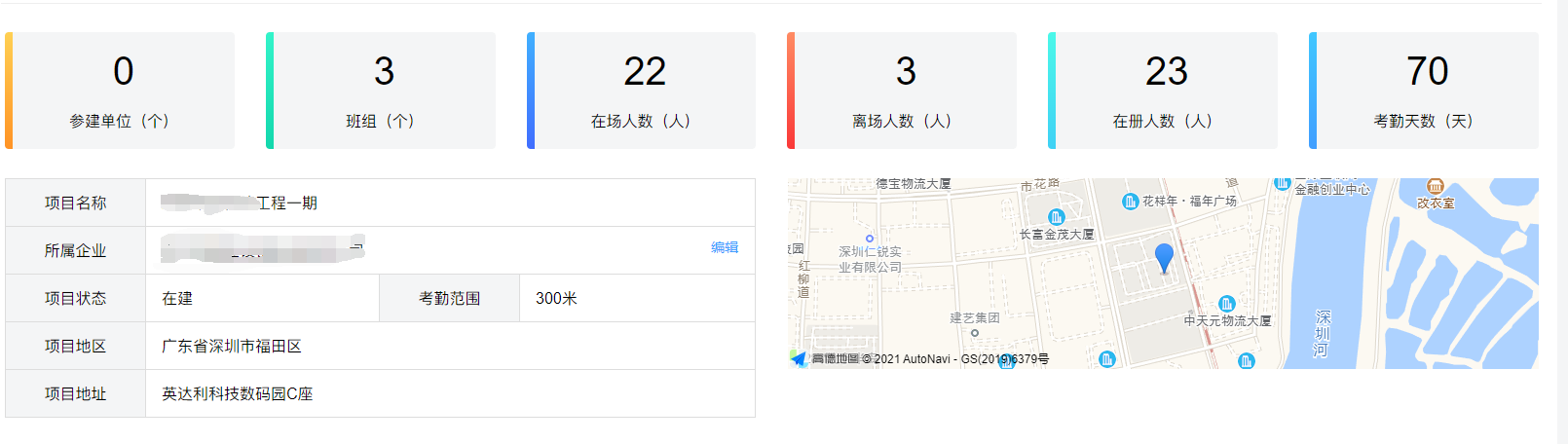Select the 深圳仁锐实业有限公司 point marker
The height and width of the screenshot is (444, 1568).
tap(870, 239)
